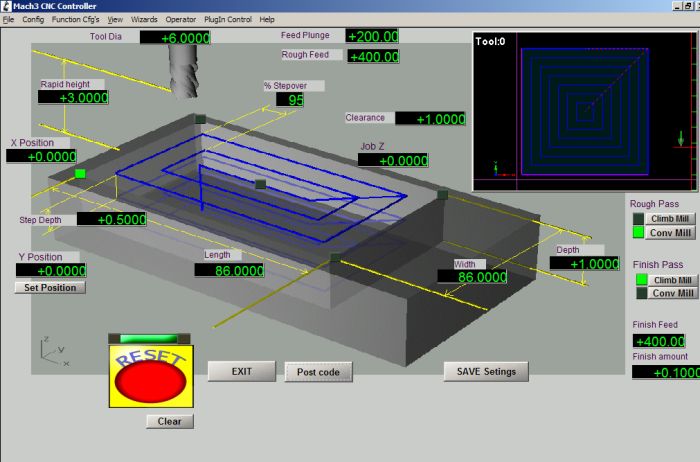700x462 pixels.
Task: Click the % Stepover value field
Action: pos(290,100)
